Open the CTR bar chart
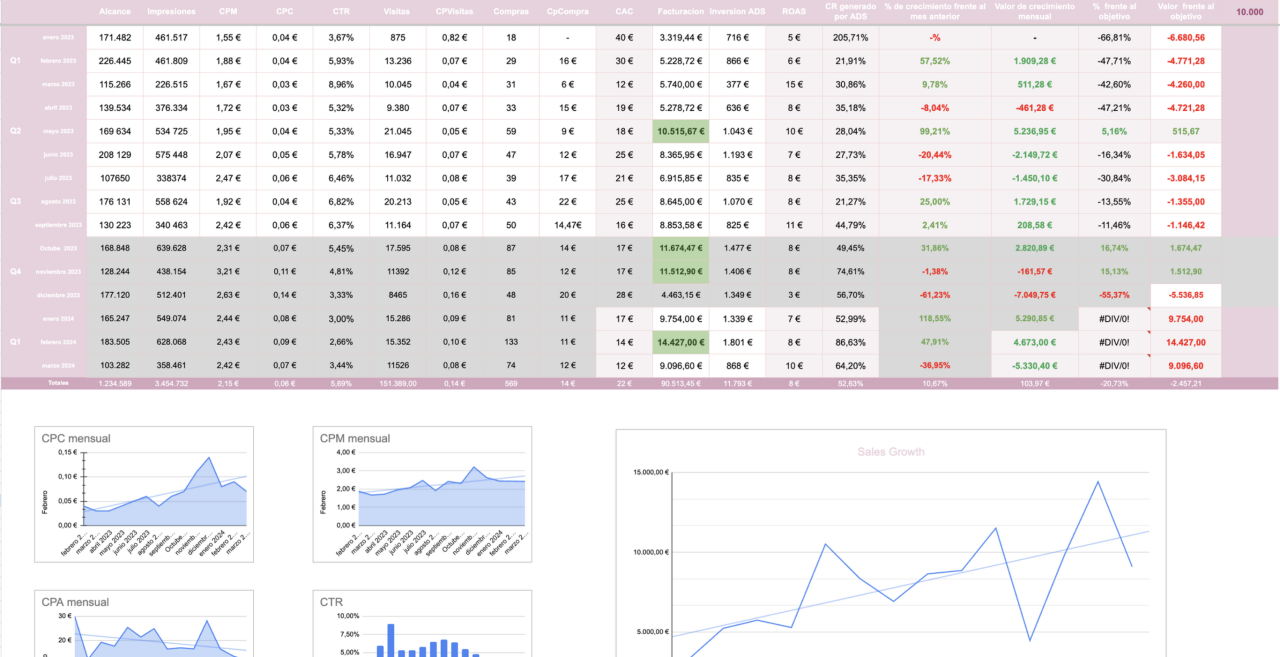The image size is (1280, 657). click(422, 625)
